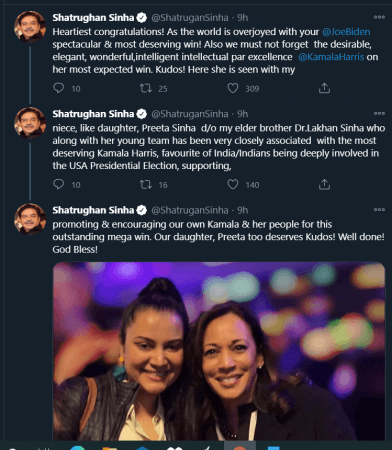Open more options on the first tweet
This screenshot has height=450, width=392.
click(x=379, y=17)
